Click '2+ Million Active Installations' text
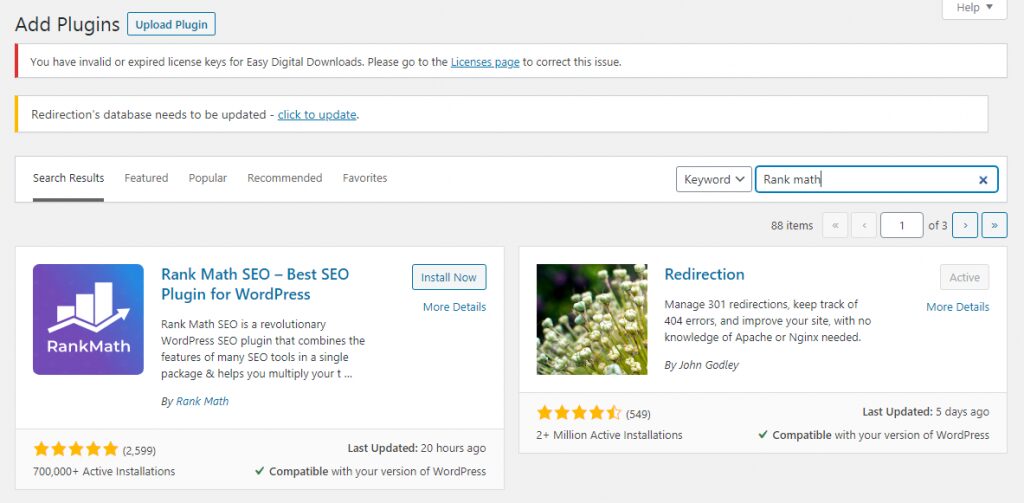The image size is (1024, 503). [x=609, y=434]
